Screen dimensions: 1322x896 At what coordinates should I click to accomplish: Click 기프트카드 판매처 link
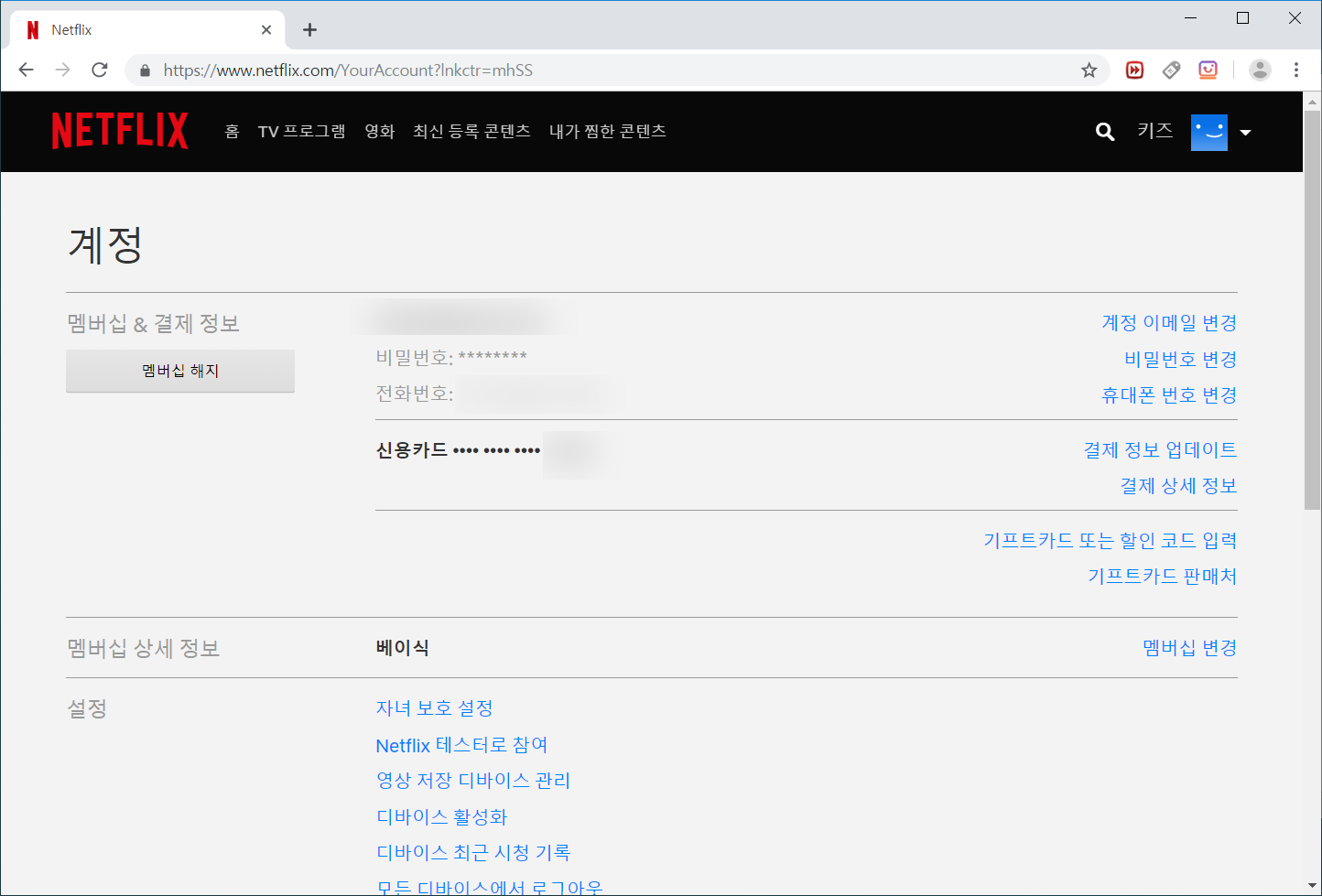(x=1163, y=577)
